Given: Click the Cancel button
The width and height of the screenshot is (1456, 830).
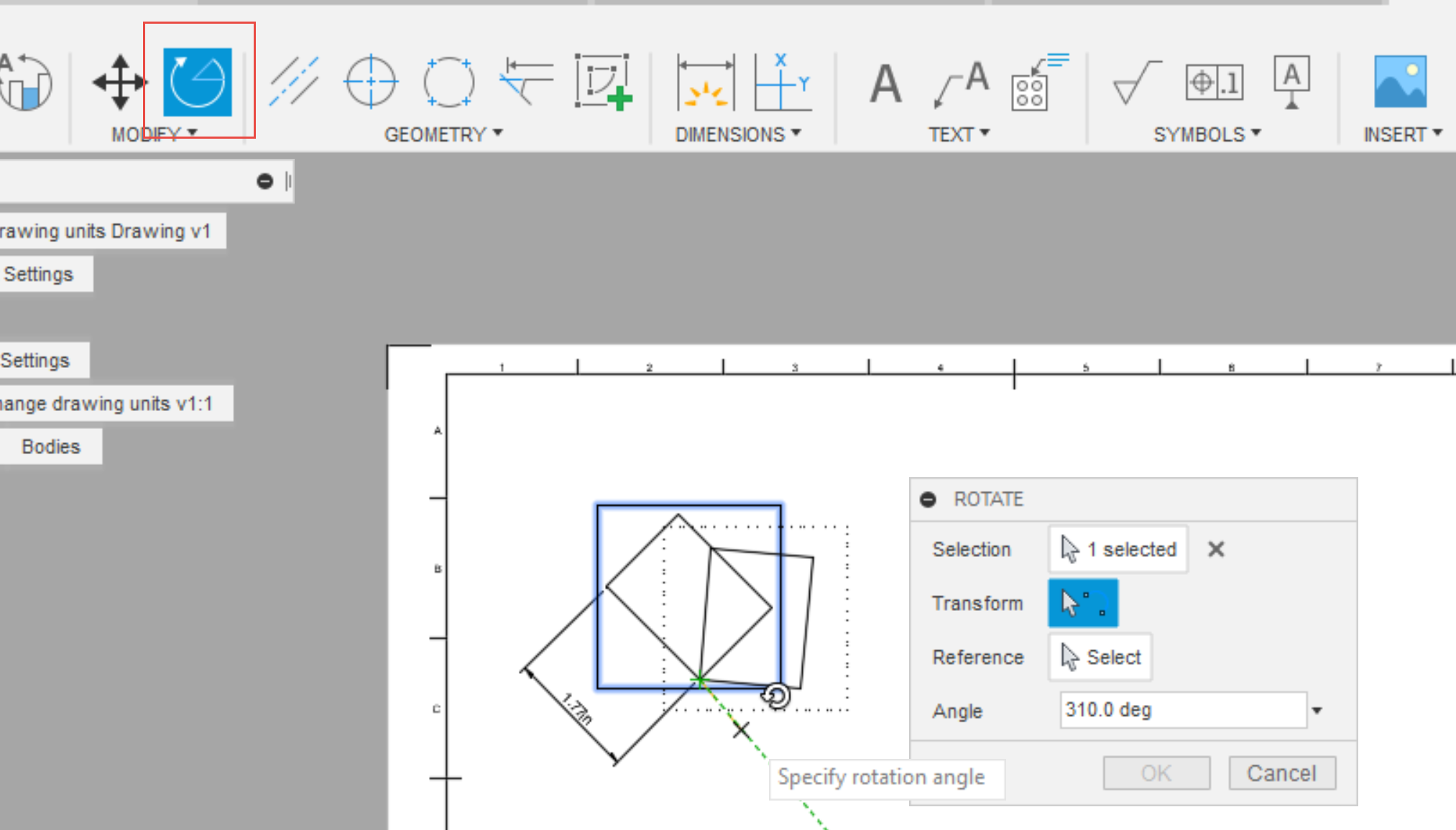Looking at the screenshot, I should click(1281, 773).
